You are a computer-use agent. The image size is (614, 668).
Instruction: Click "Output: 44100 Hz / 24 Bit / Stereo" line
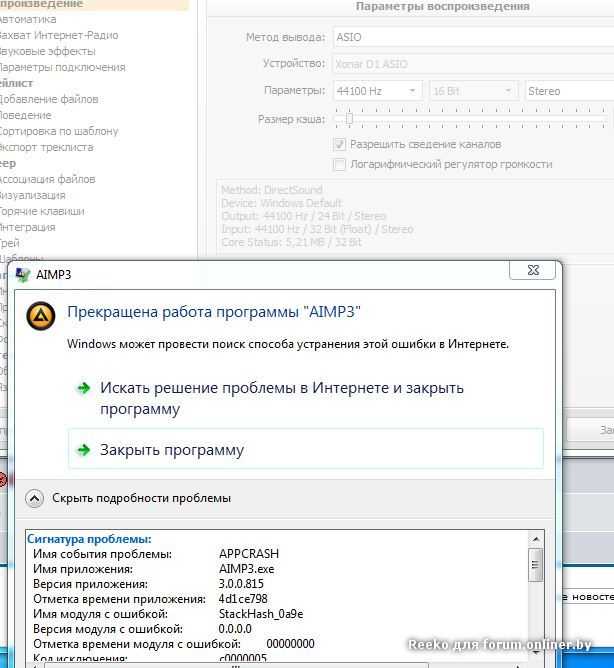(x=303, y=216)
